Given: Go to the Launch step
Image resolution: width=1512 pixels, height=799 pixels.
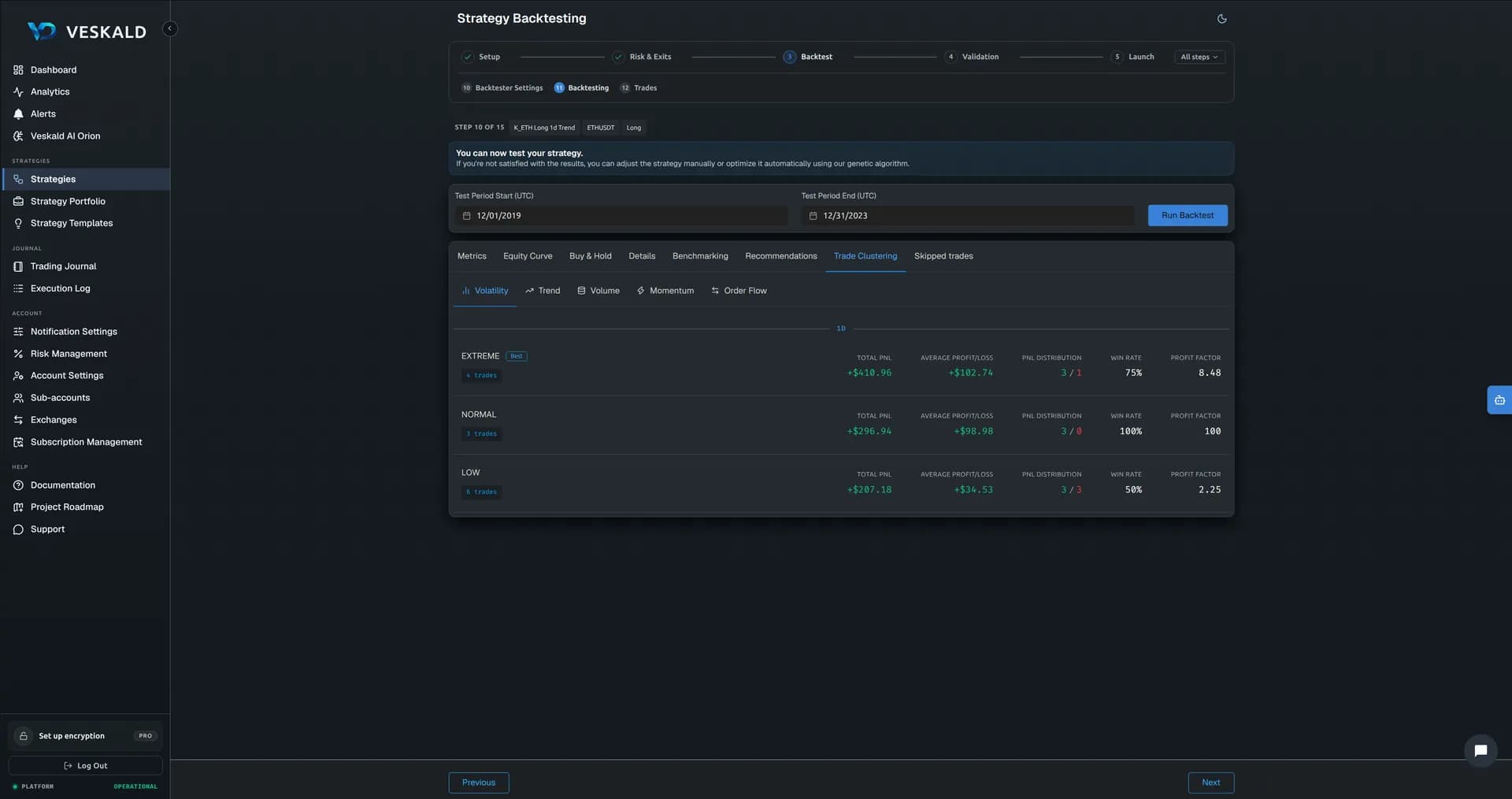Looking at the screenshot, I should point(1132,57).
